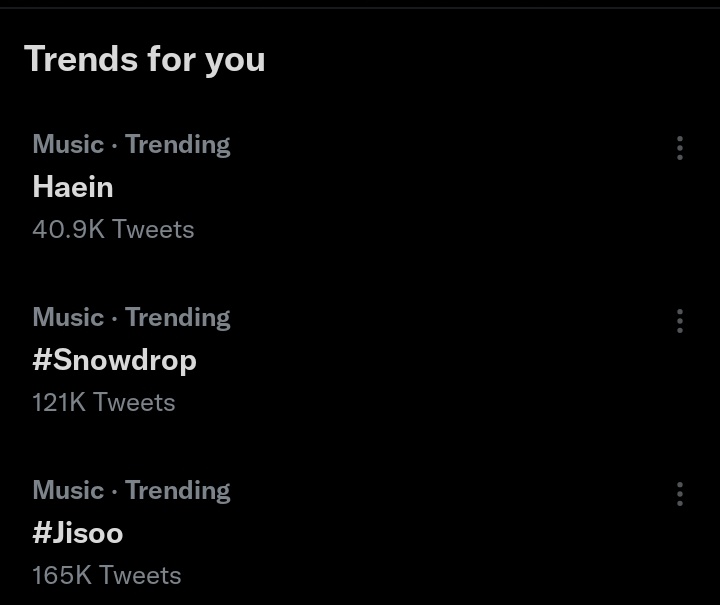
Task: Open the #Snowdrop hashtag trend
Action: (x=115, y=361)
